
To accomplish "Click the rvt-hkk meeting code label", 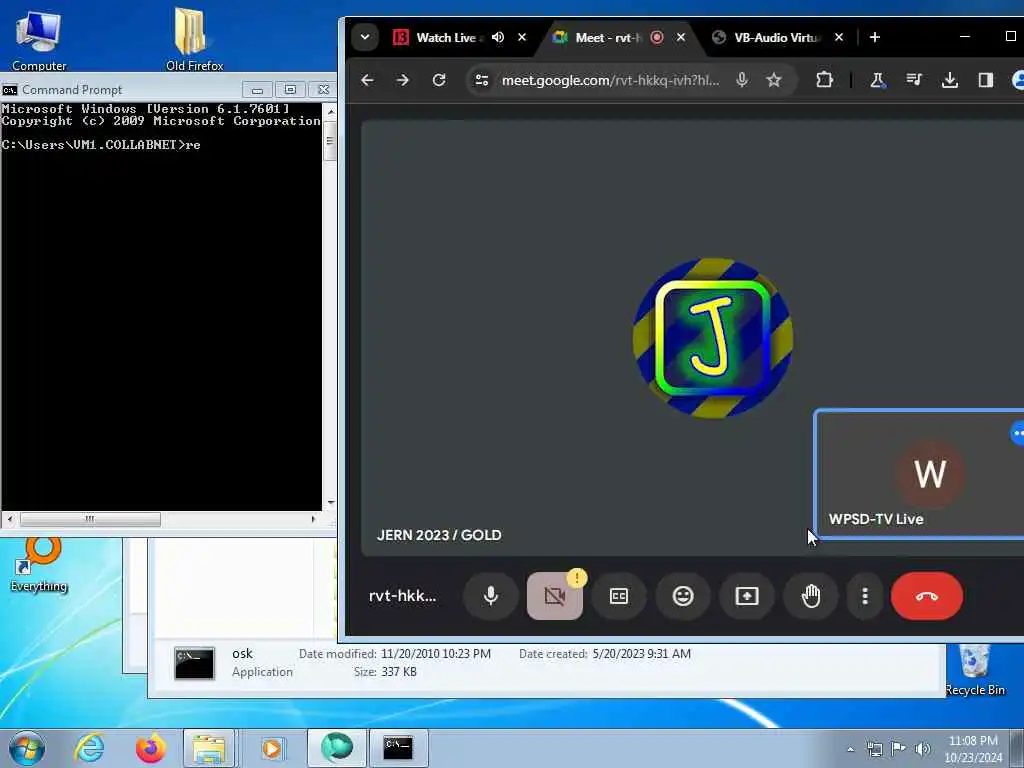I will (402, 596).
